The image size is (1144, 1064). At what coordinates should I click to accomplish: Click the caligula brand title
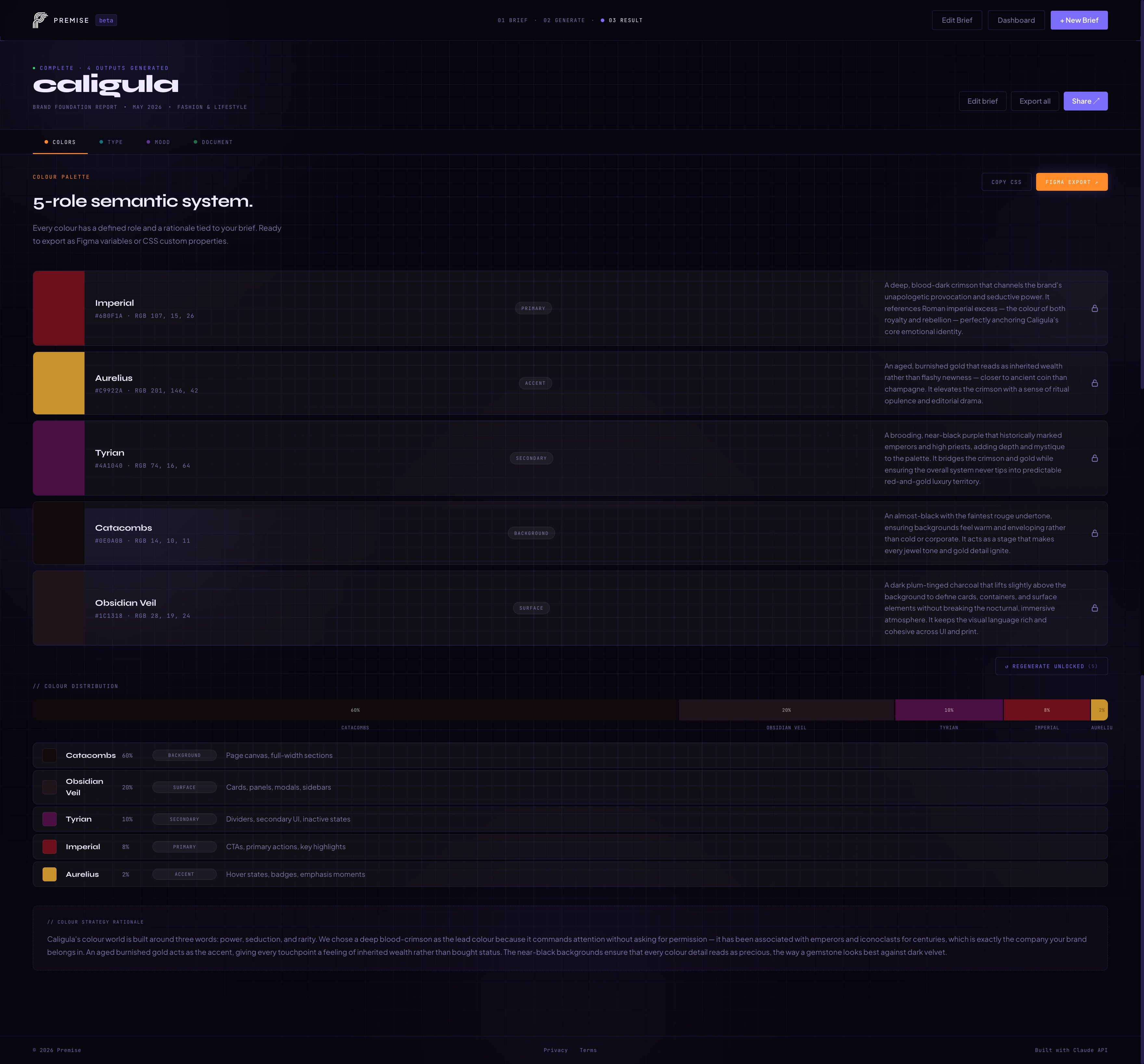coord(106,85)
